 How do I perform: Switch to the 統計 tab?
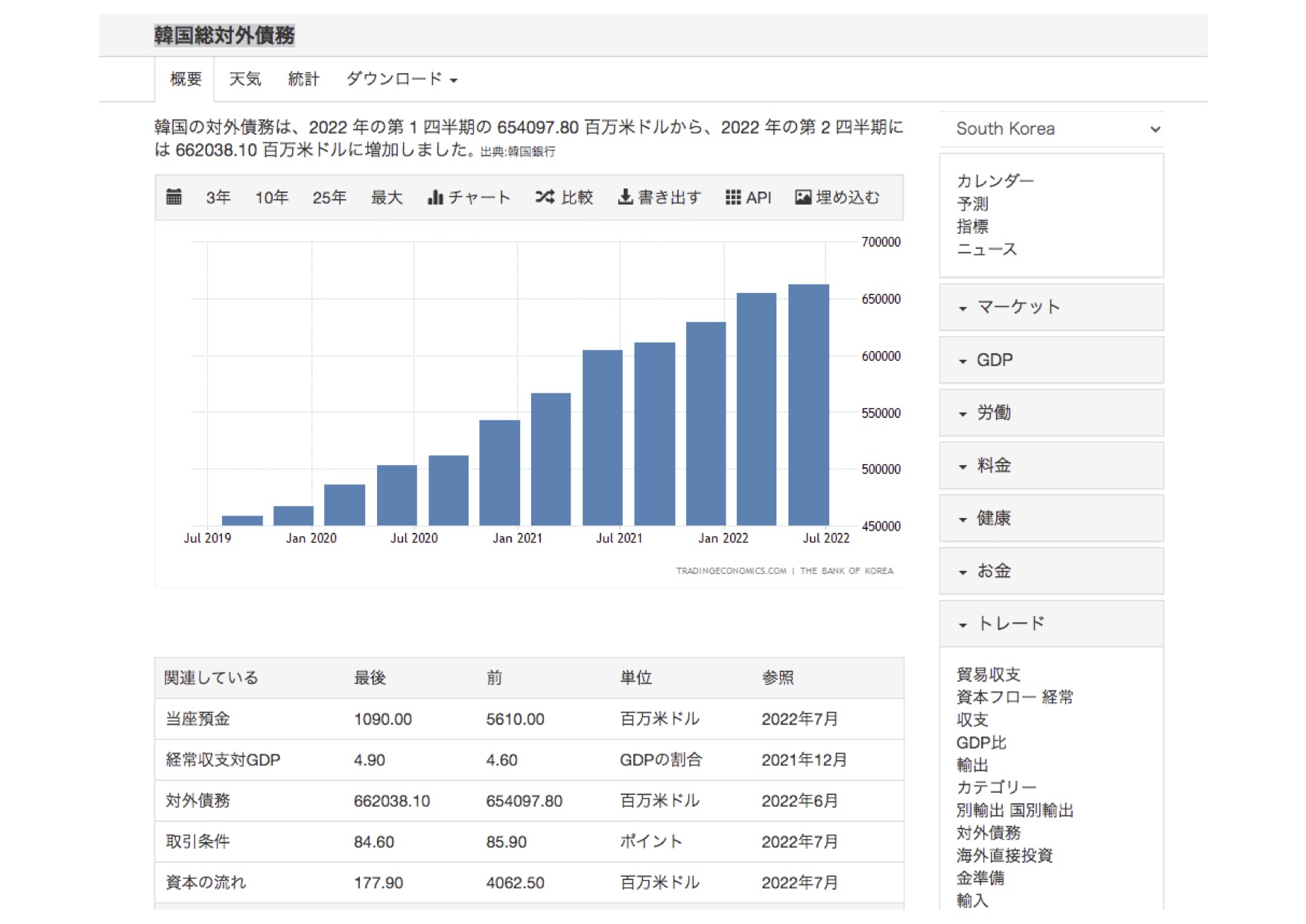[x=303, y=79]
